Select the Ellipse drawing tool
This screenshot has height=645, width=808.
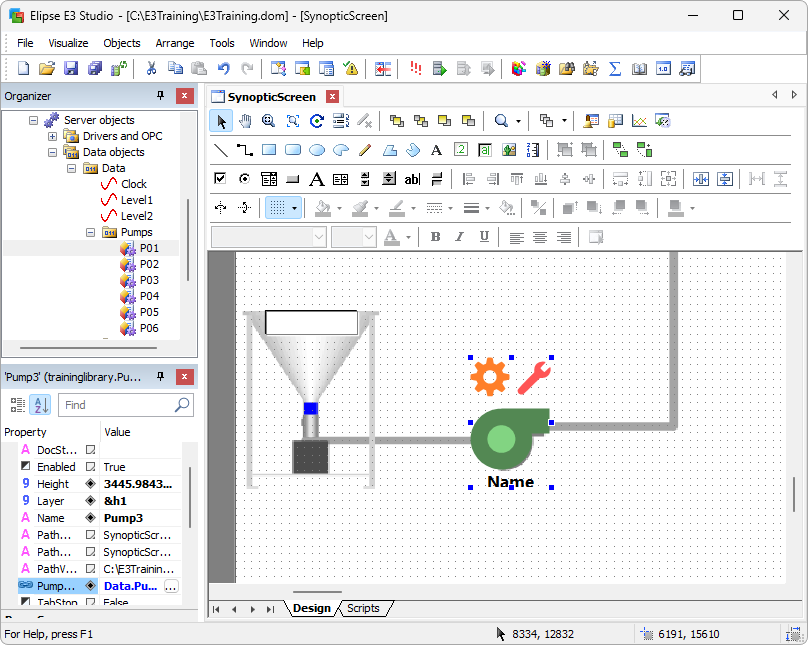317,150
